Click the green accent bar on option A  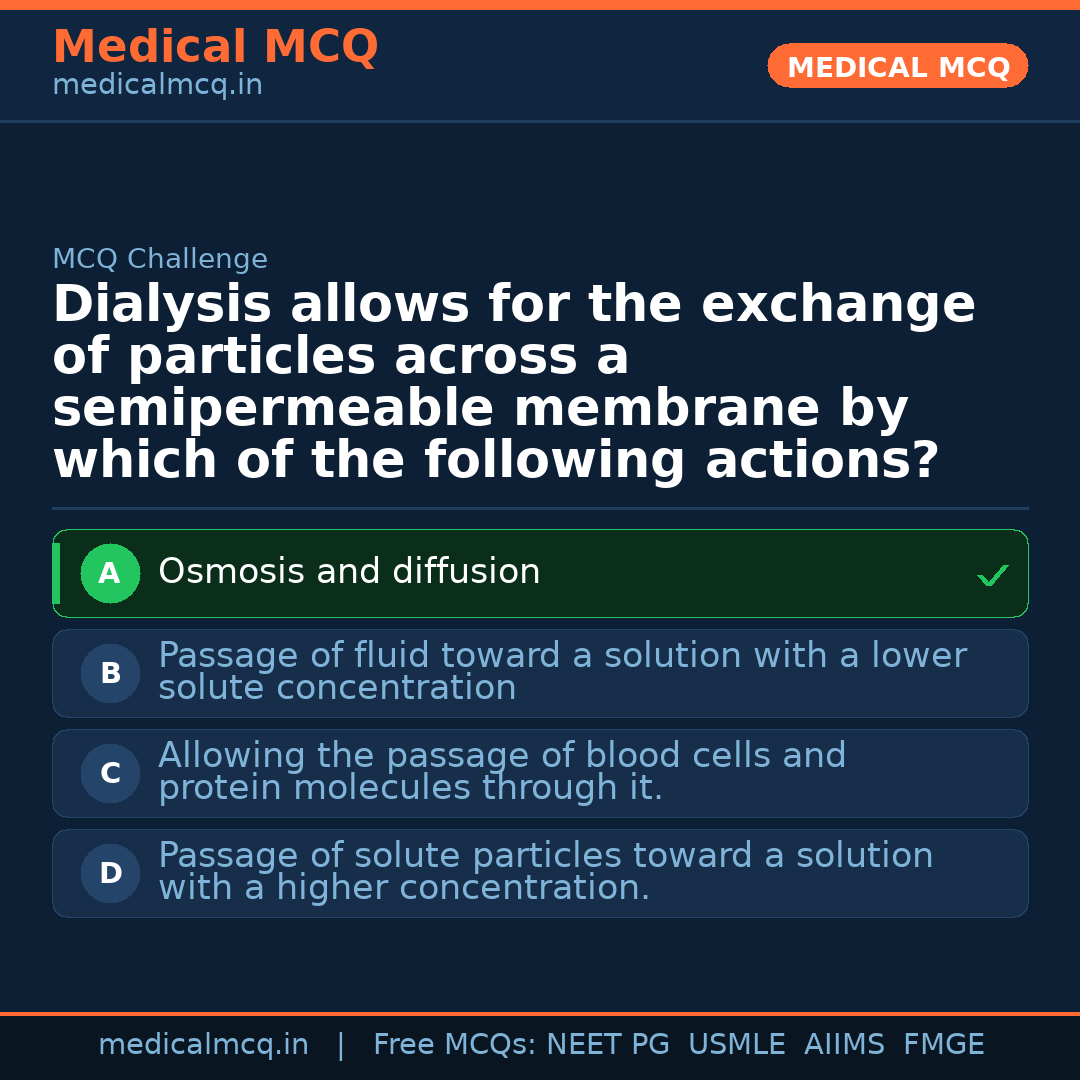tap(56, 574)
